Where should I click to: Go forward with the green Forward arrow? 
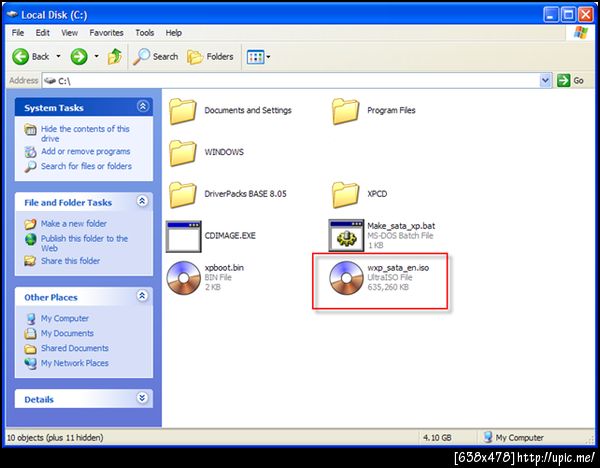pos(79,57)
